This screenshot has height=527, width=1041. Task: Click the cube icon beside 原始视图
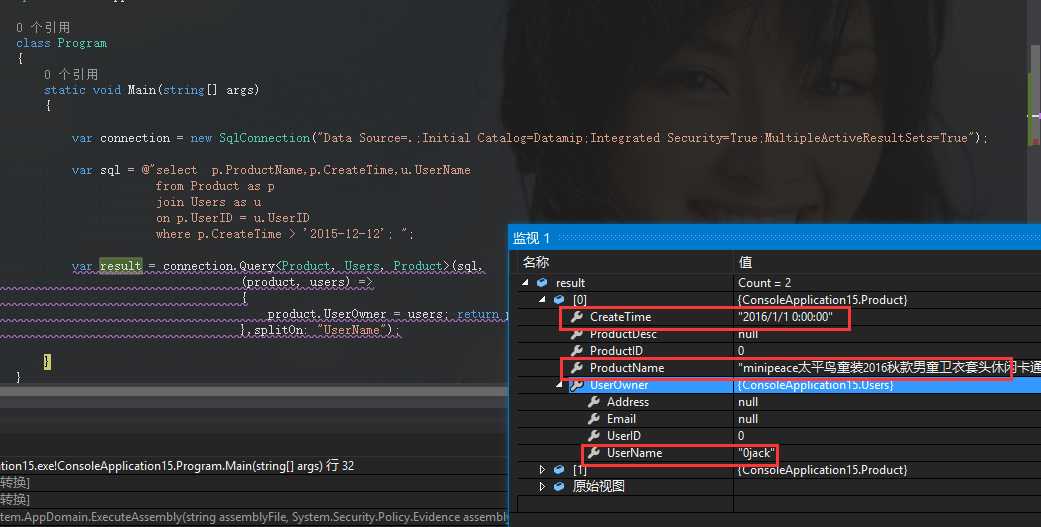click(x=558, y=487)
